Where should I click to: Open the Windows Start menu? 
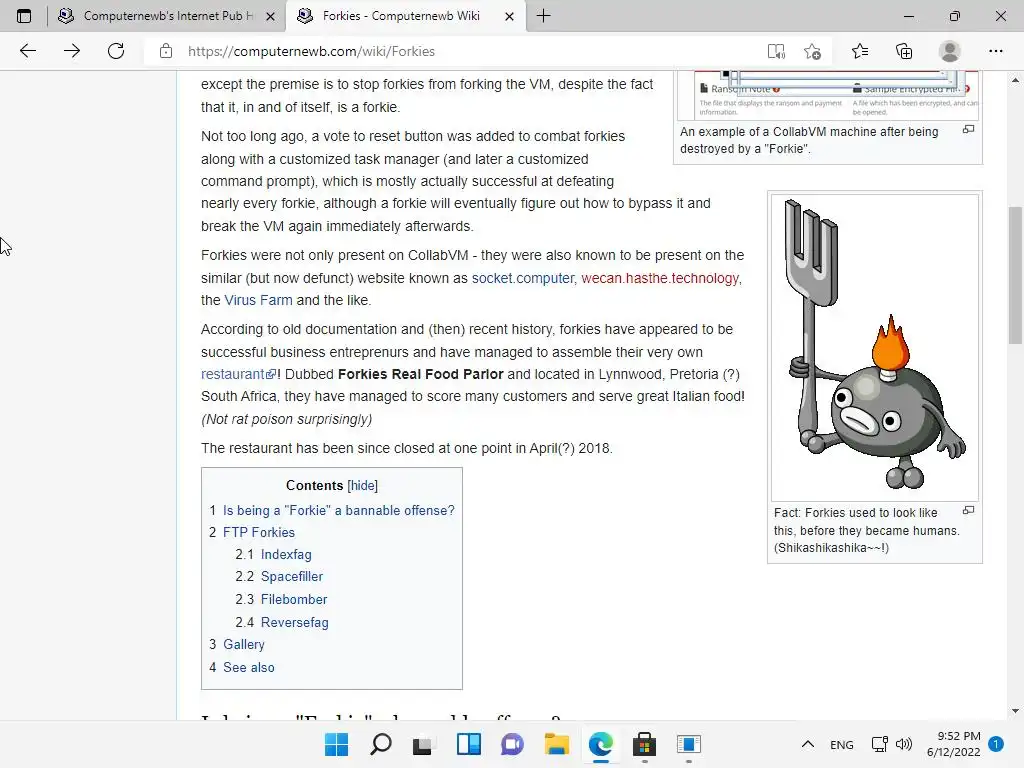point(336,744)
